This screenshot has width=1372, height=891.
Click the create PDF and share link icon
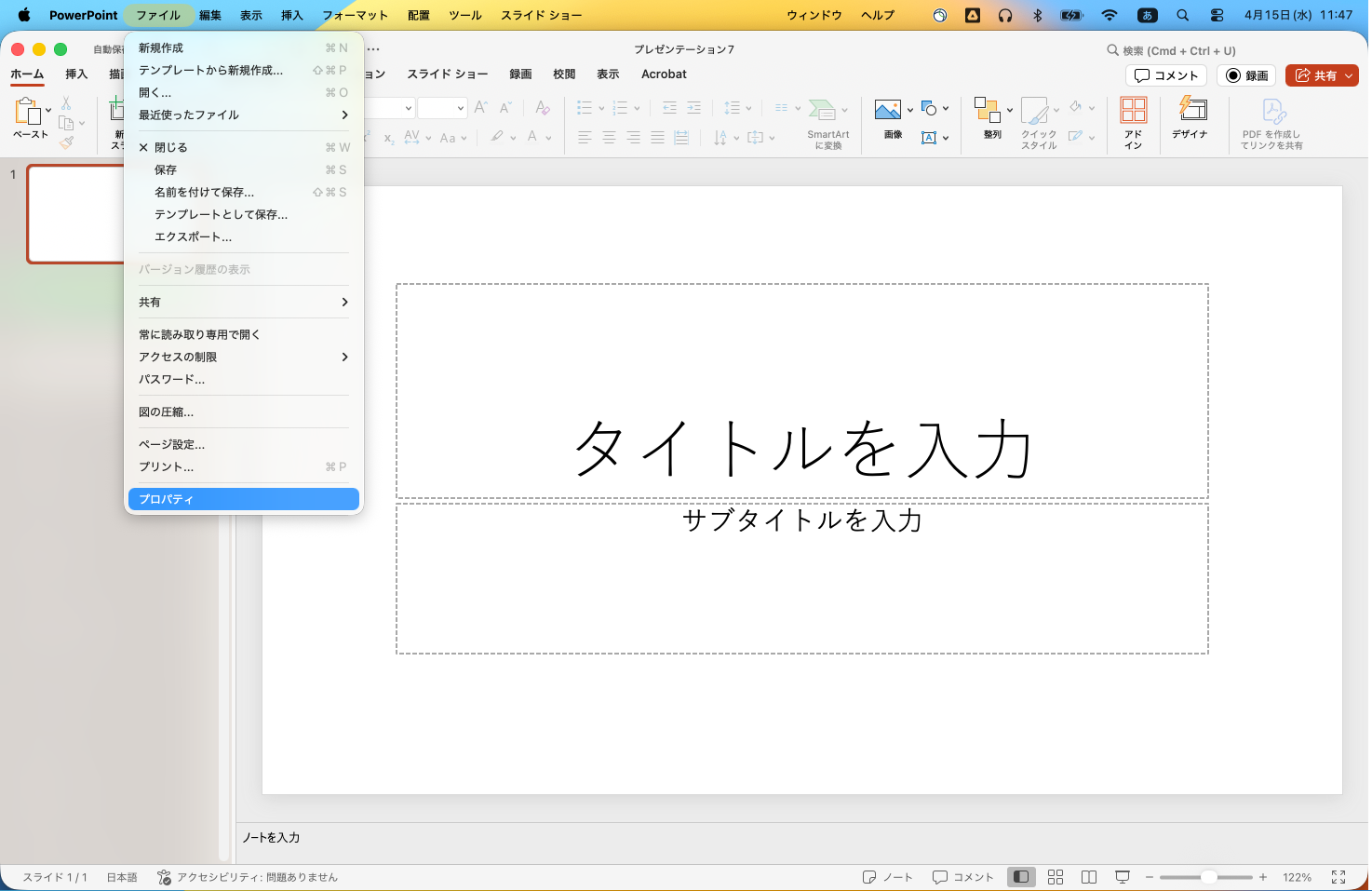coord(1272,112)
